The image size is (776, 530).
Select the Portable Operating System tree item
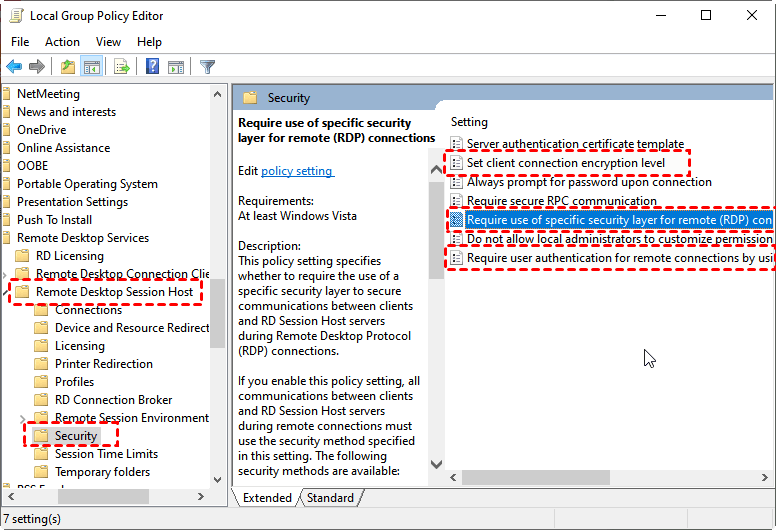coord(87,184)
